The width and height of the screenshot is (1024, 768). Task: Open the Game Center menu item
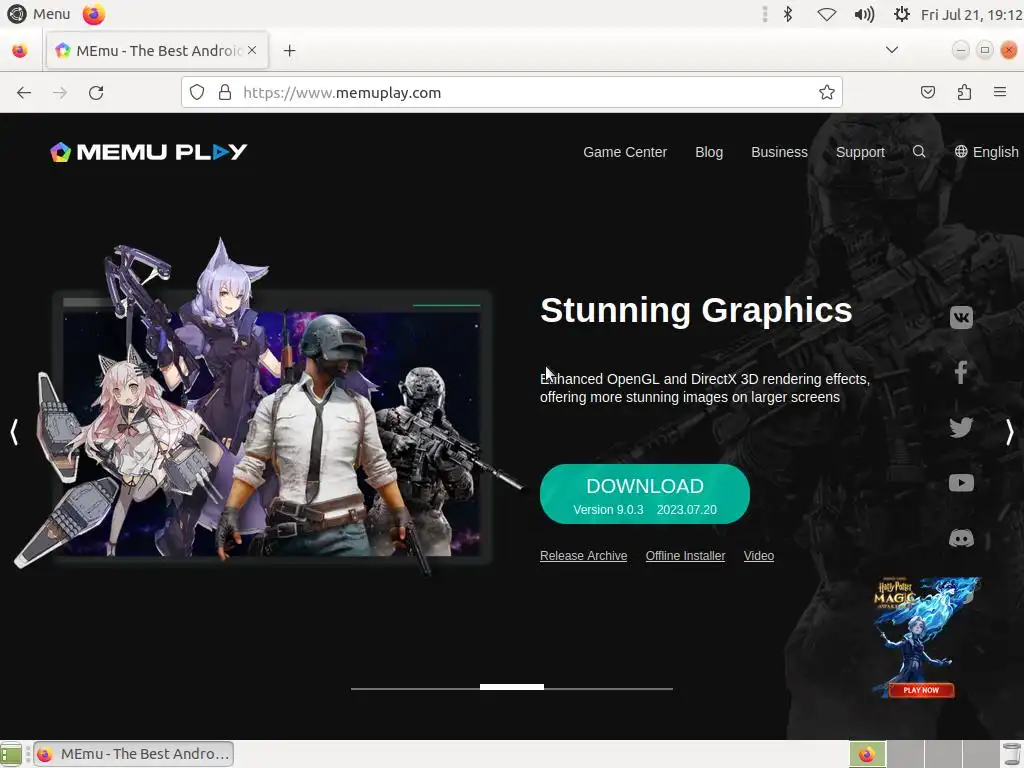click(625, 152)
